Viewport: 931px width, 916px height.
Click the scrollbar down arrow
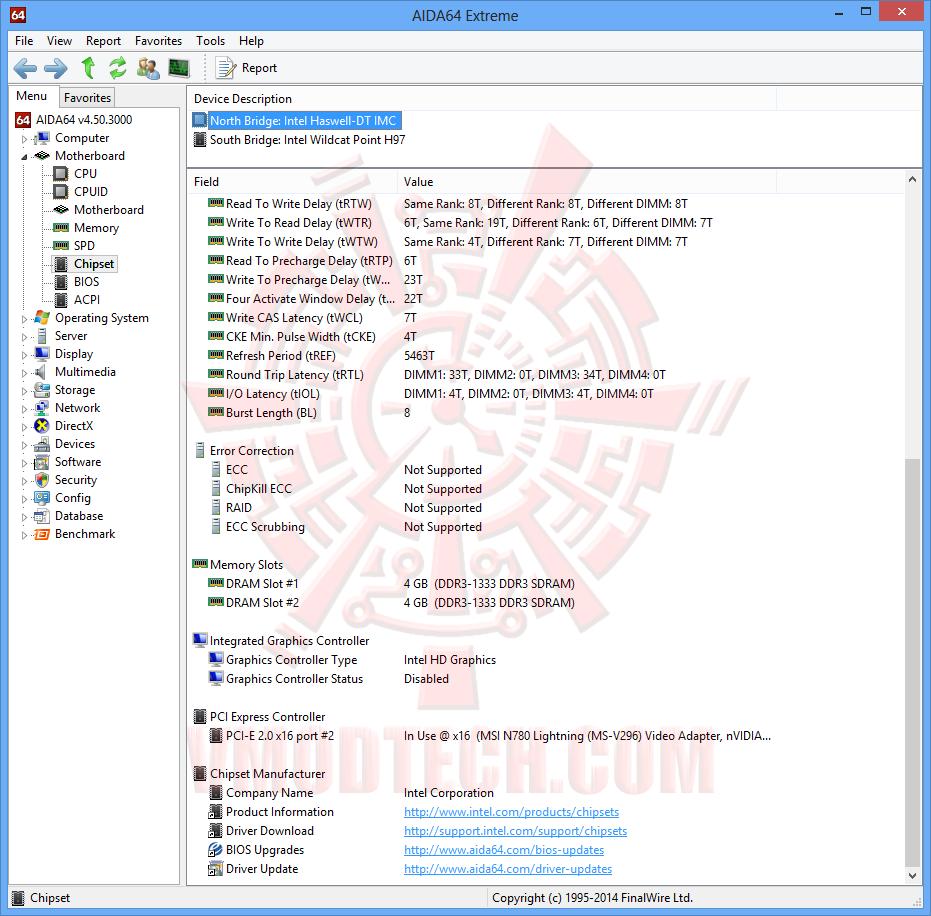point(913,876)
